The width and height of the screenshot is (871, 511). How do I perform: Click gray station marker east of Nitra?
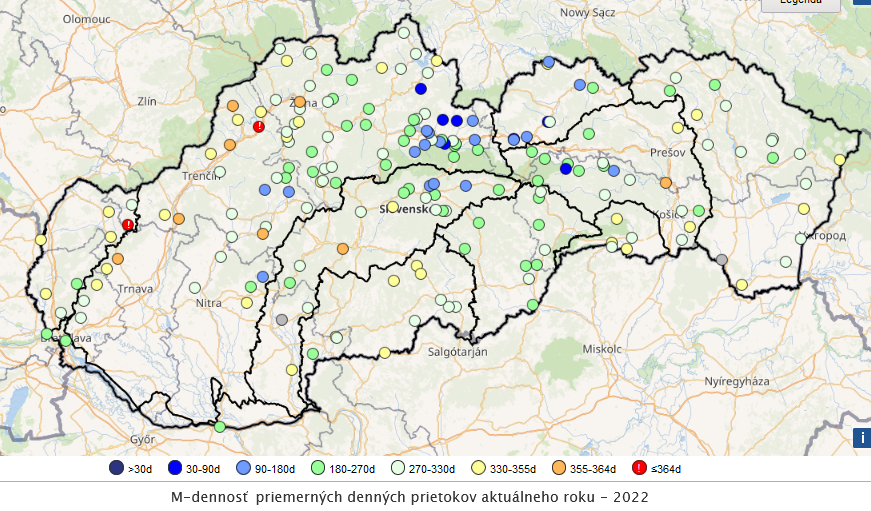pyautogui.click(x=282, y=320)
